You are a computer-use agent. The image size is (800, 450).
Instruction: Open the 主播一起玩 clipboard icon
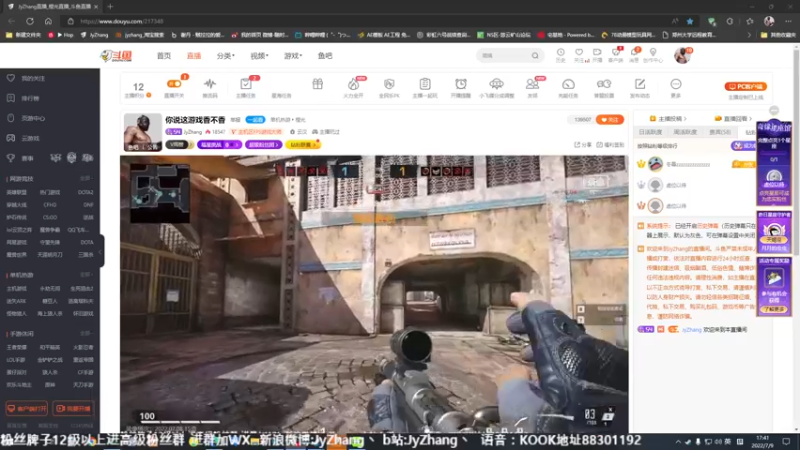(424, 87)
